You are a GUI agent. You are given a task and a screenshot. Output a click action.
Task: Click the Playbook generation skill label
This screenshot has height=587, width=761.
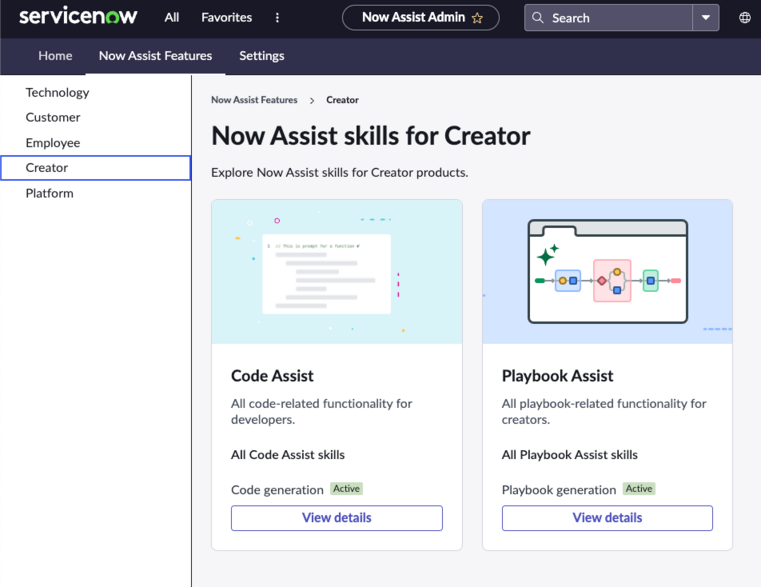(559, 490)
